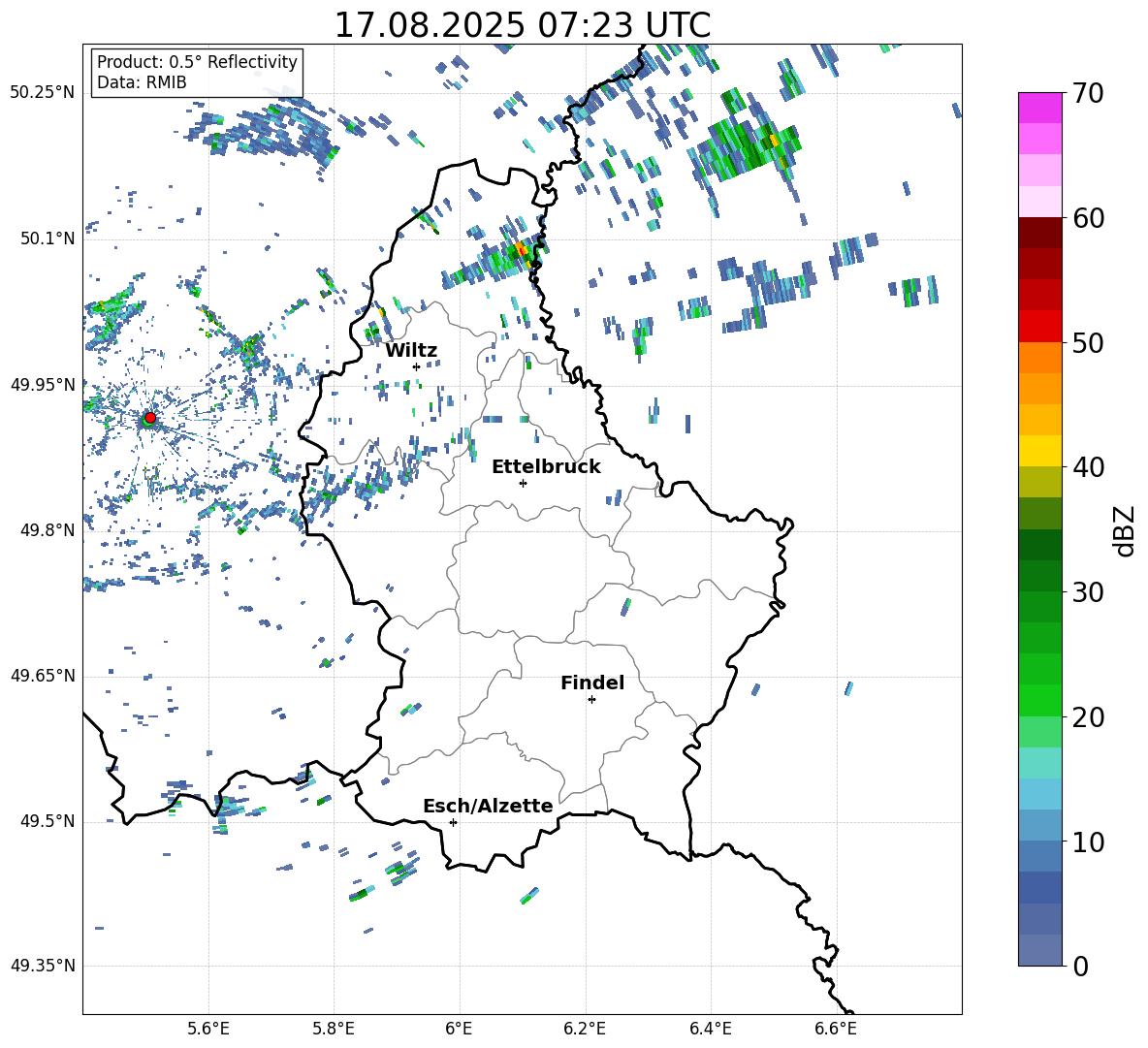Click the cross marker below Findel
This screenshot has width=1148, height=1048.
point(591,700)
